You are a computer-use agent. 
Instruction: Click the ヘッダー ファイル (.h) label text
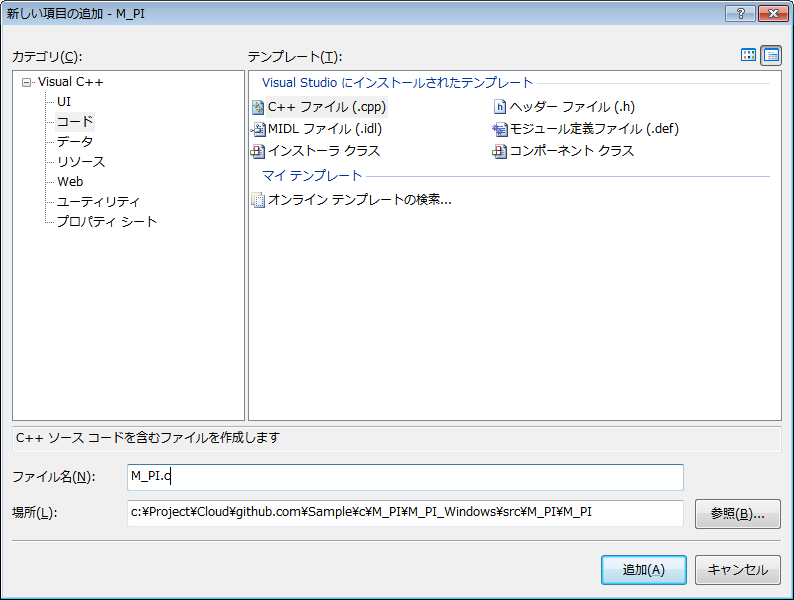[x=572, y=107]
